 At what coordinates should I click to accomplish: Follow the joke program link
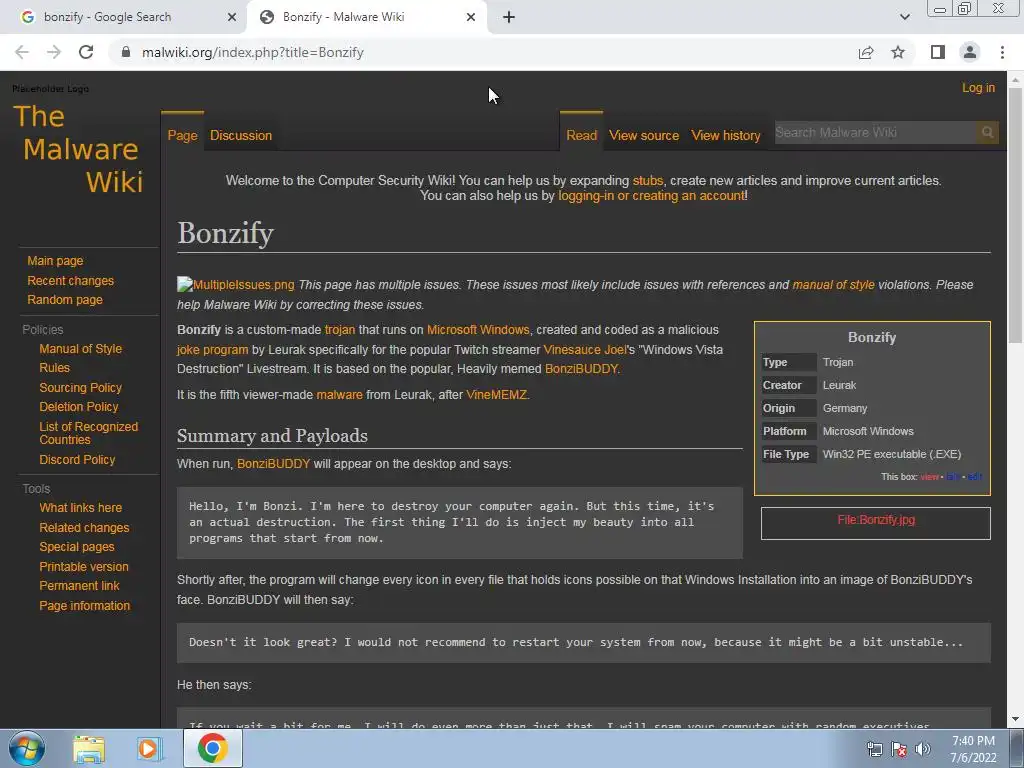(212, 349)
